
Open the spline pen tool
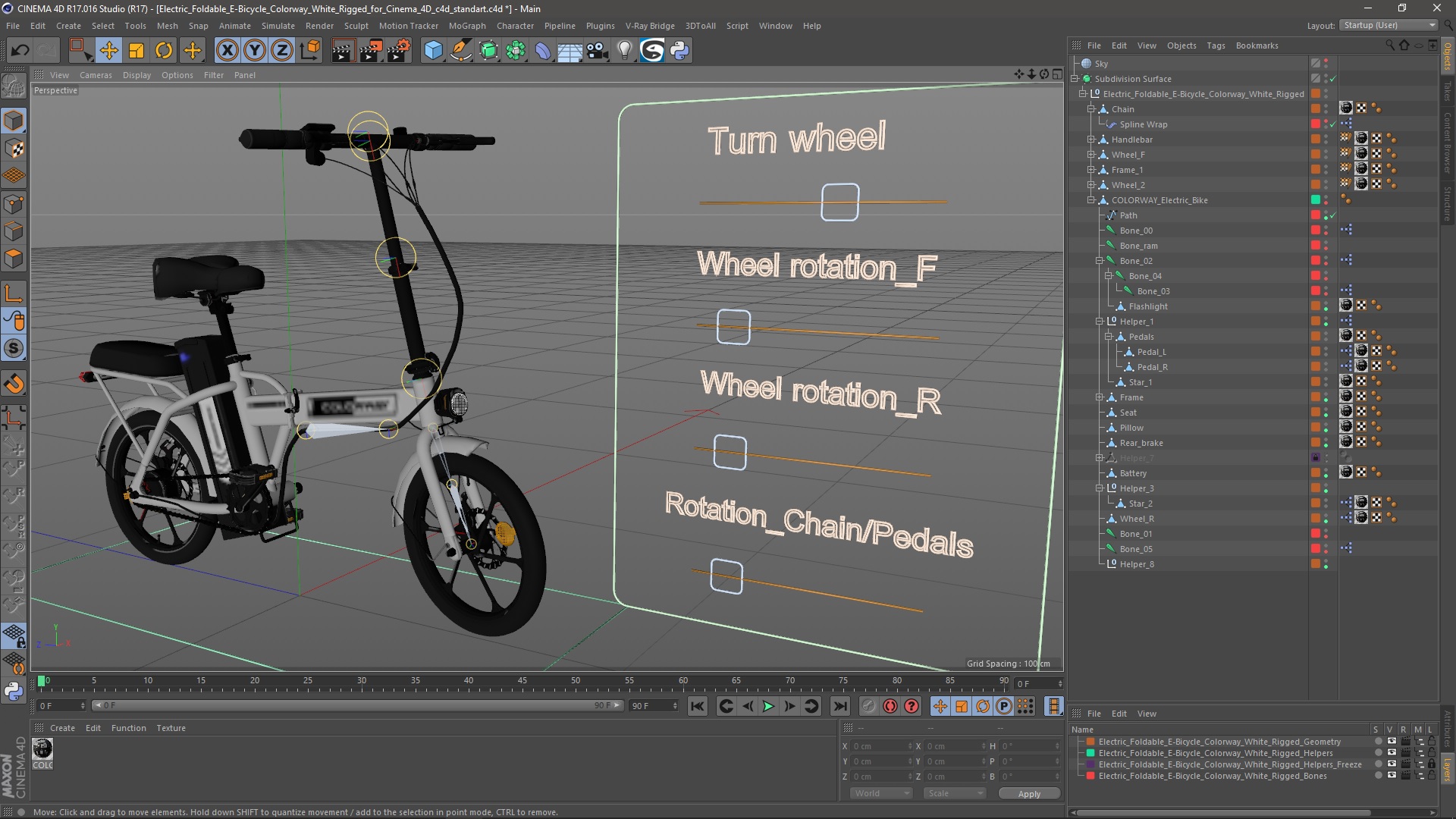coord(460,51)
